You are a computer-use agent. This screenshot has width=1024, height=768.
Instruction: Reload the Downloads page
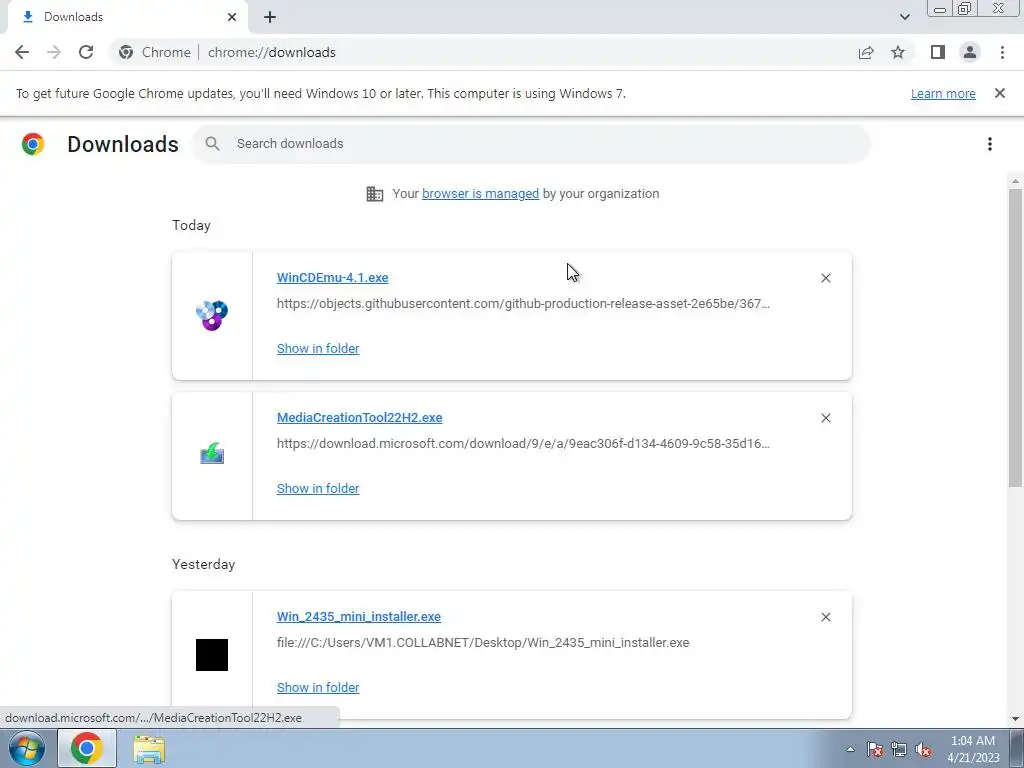[x=86, y=52]
